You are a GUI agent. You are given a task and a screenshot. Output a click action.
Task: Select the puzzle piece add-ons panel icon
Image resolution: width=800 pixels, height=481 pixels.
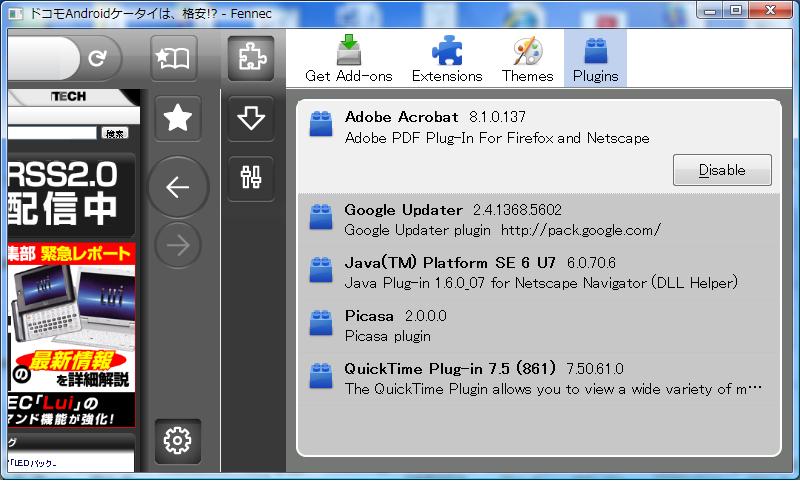pos(251,58)
